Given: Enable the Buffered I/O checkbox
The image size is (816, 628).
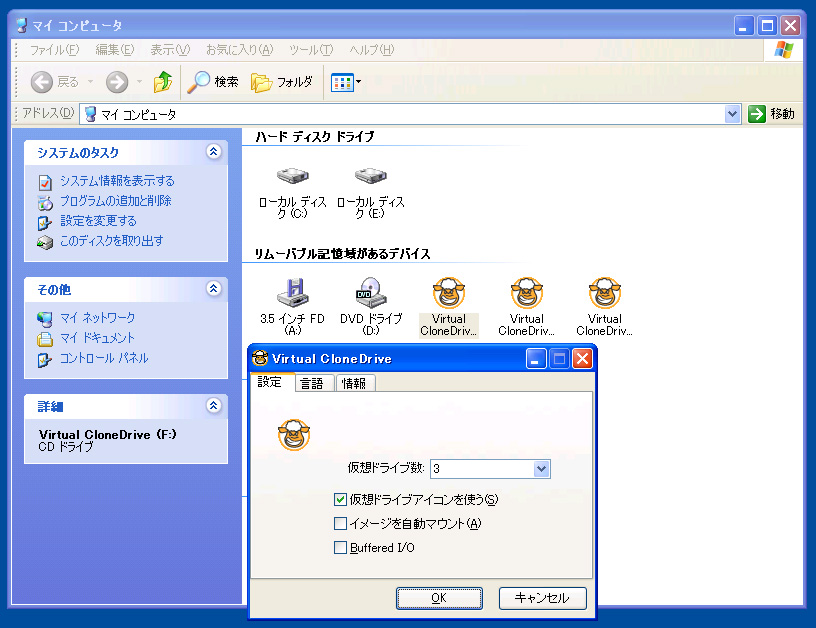Looking at the screenshot, I should coord(341,547).
